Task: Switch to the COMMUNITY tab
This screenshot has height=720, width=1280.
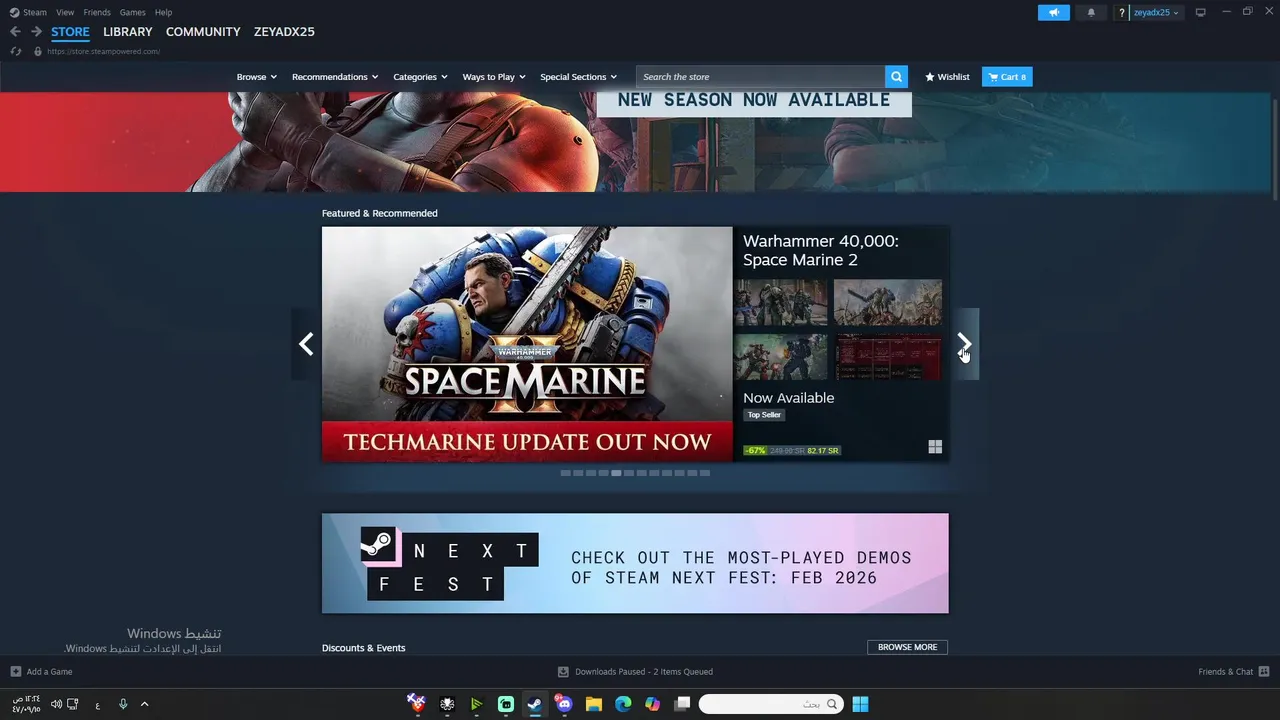Action: click(x=203, y=32)
